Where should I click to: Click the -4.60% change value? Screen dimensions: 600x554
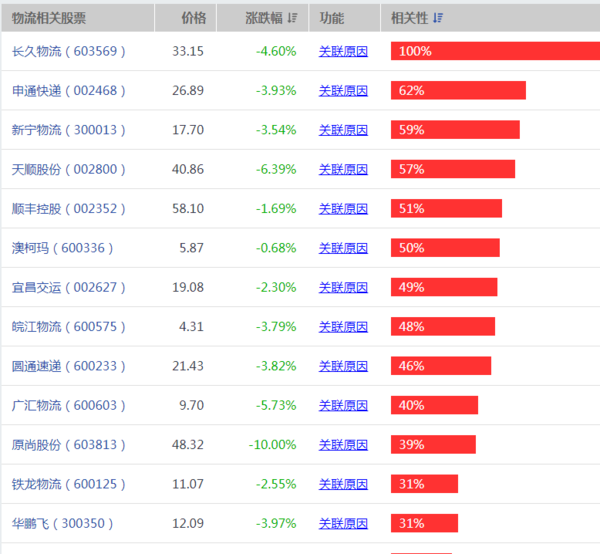[x=276, y=51]
